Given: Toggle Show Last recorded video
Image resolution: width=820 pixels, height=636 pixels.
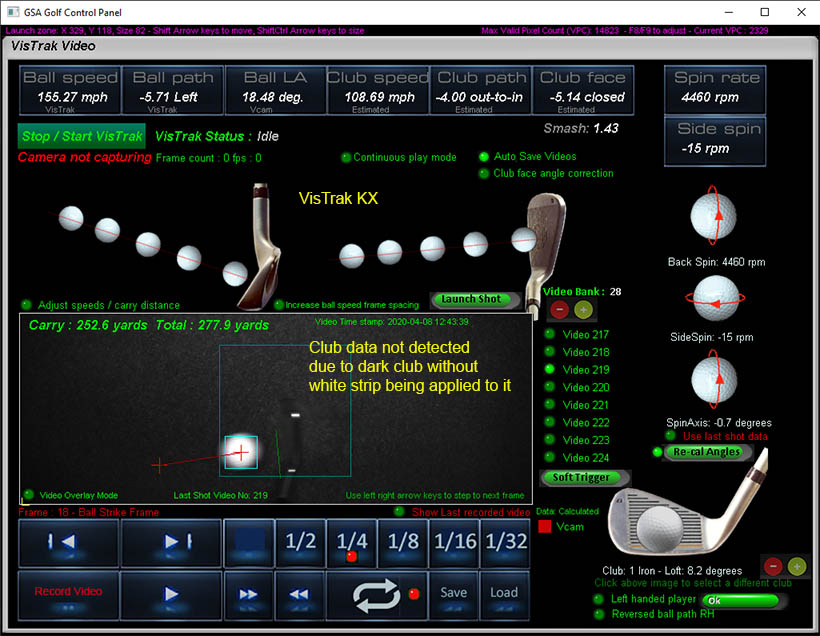Looking at the screenshot, I should (399, 512).
